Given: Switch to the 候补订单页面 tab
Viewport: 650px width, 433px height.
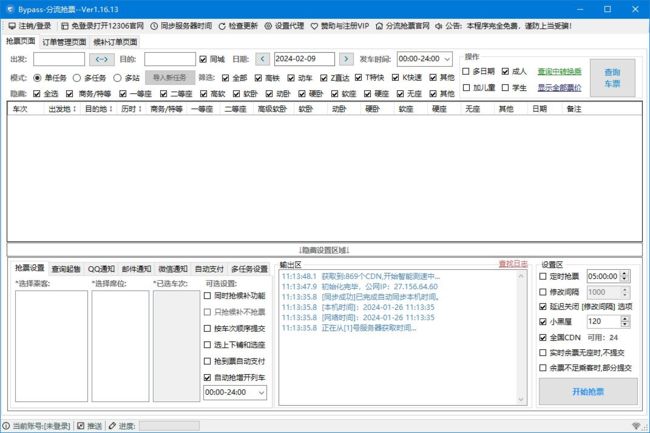Looking at the screenshot, I should click(115, 42).
